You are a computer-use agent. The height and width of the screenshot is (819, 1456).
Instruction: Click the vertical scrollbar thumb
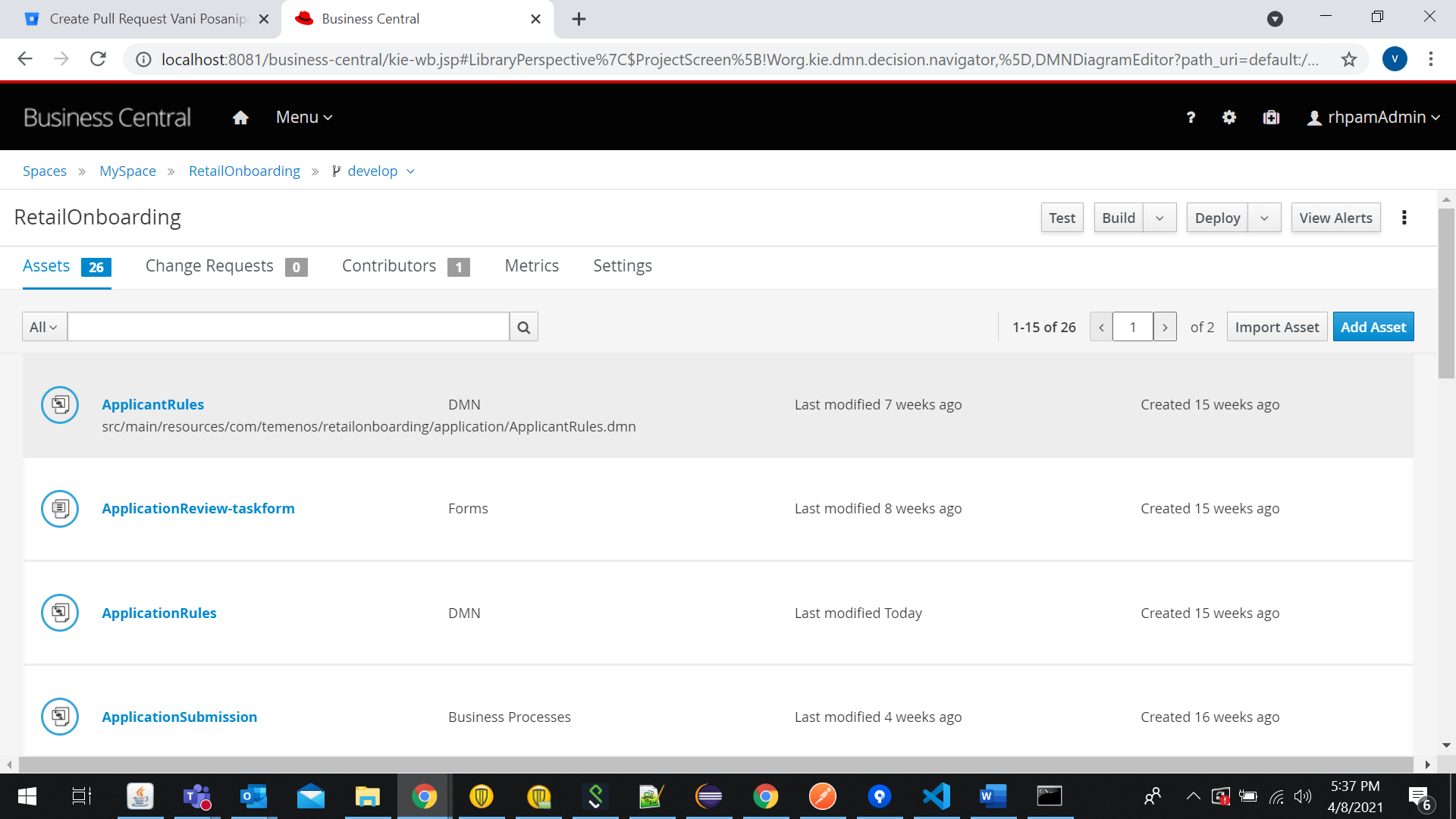pos(1446,292)
